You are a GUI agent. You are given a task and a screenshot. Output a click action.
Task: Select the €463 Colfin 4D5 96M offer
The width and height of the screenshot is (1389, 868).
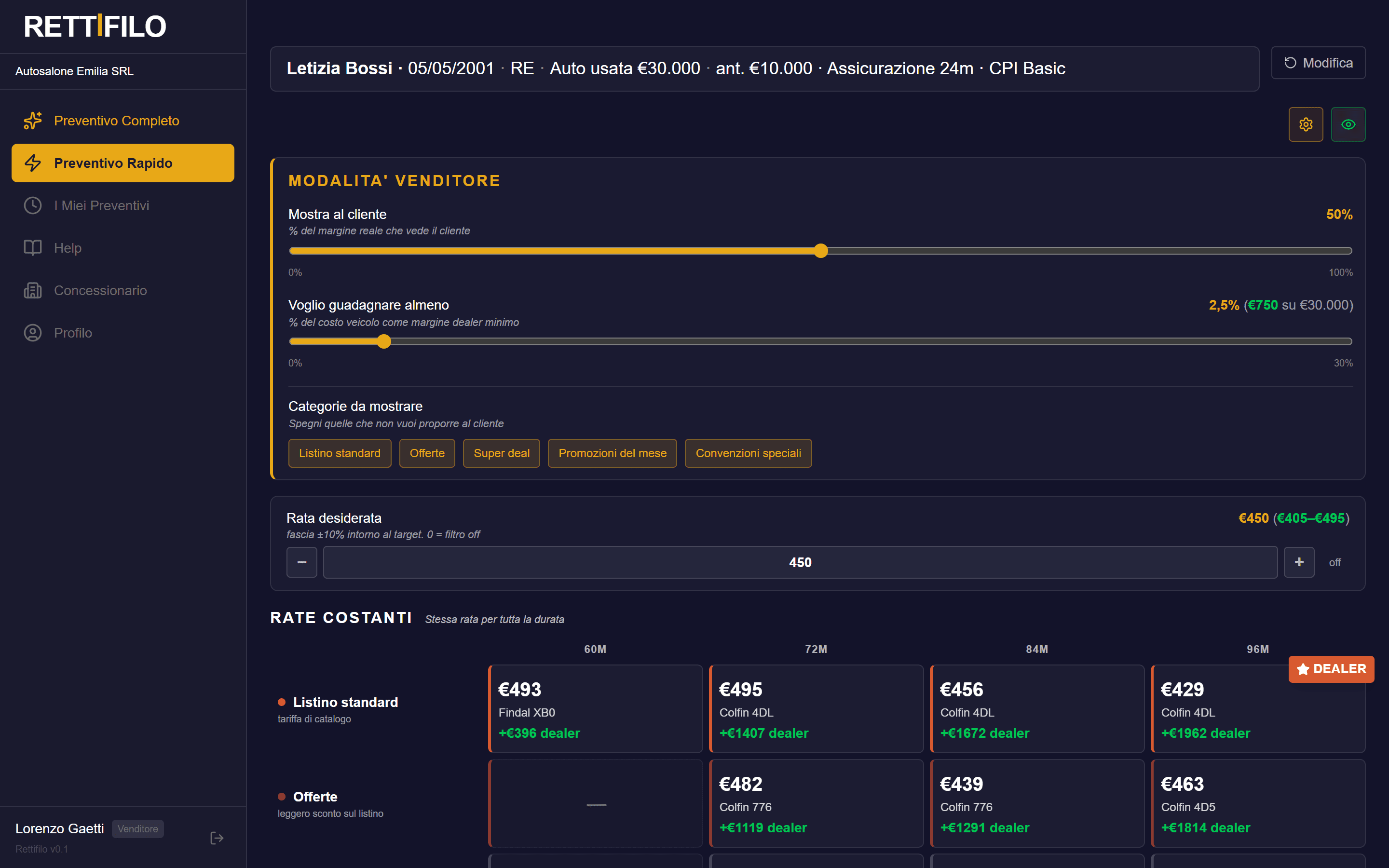(x=1258, y=803)
